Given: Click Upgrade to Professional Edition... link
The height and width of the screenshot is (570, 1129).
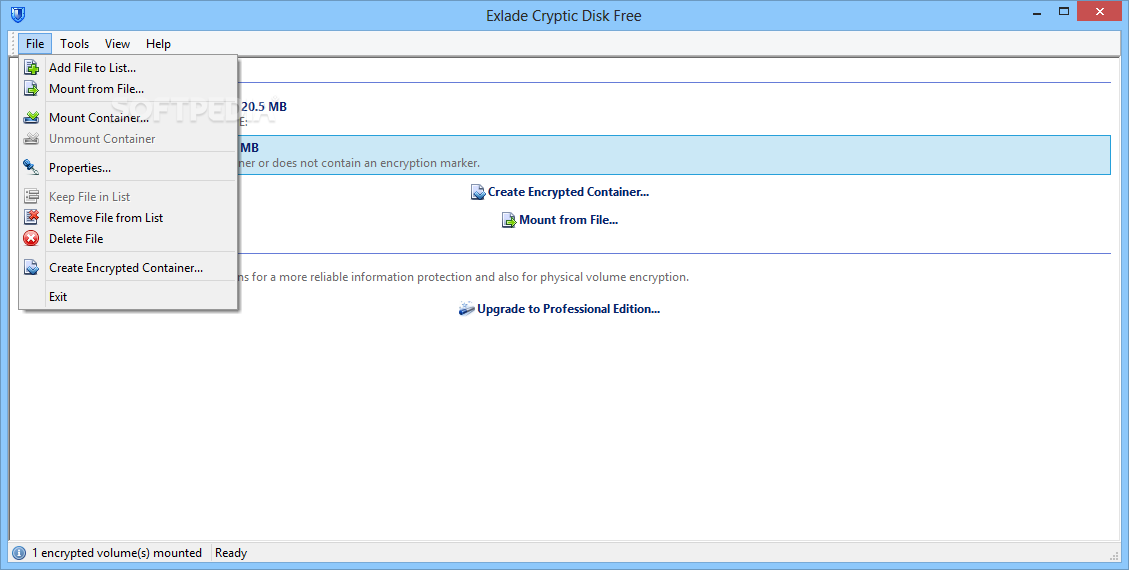Looking at the screenshot, I should point(568,309).
